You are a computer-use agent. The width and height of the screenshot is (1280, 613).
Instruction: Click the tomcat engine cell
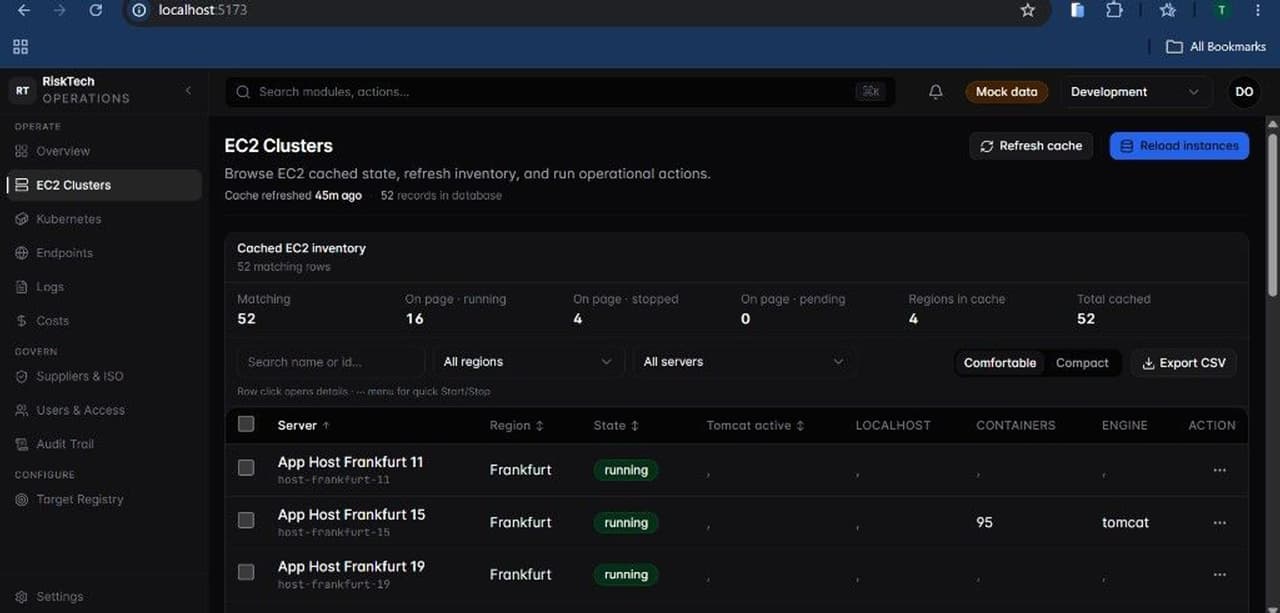coord(1125,522)
